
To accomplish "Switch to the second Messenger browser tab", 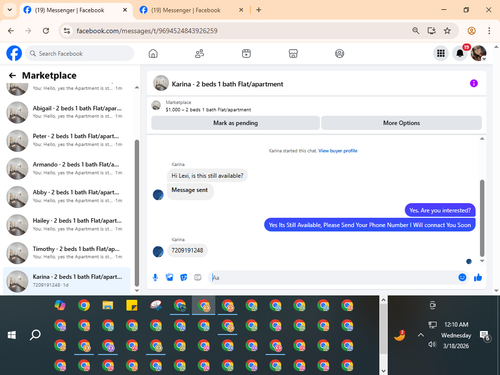I will click(x=186, y=10).
